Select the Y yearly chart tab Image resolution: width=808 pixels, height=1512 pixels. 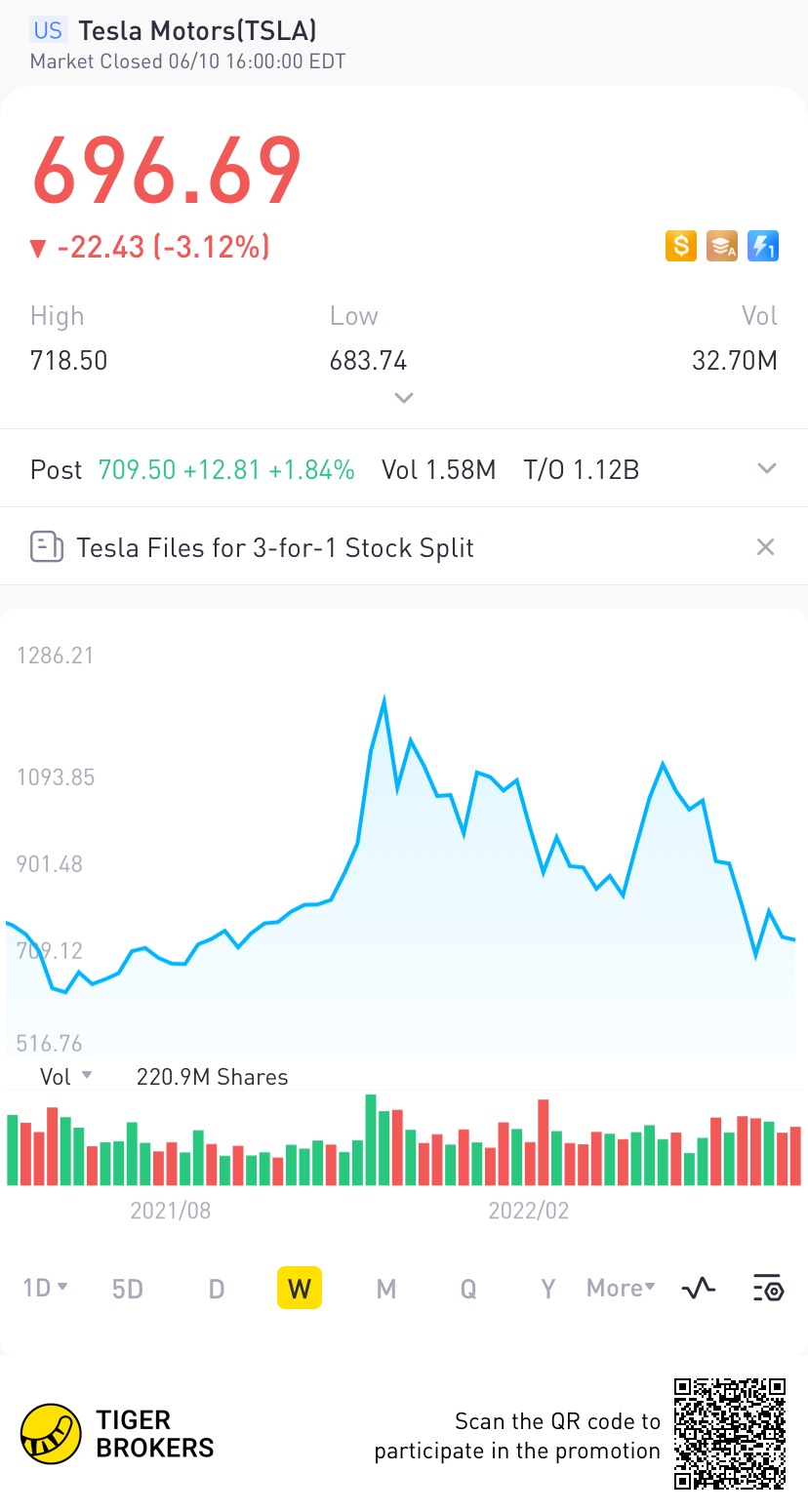(x=548, y=1289)
